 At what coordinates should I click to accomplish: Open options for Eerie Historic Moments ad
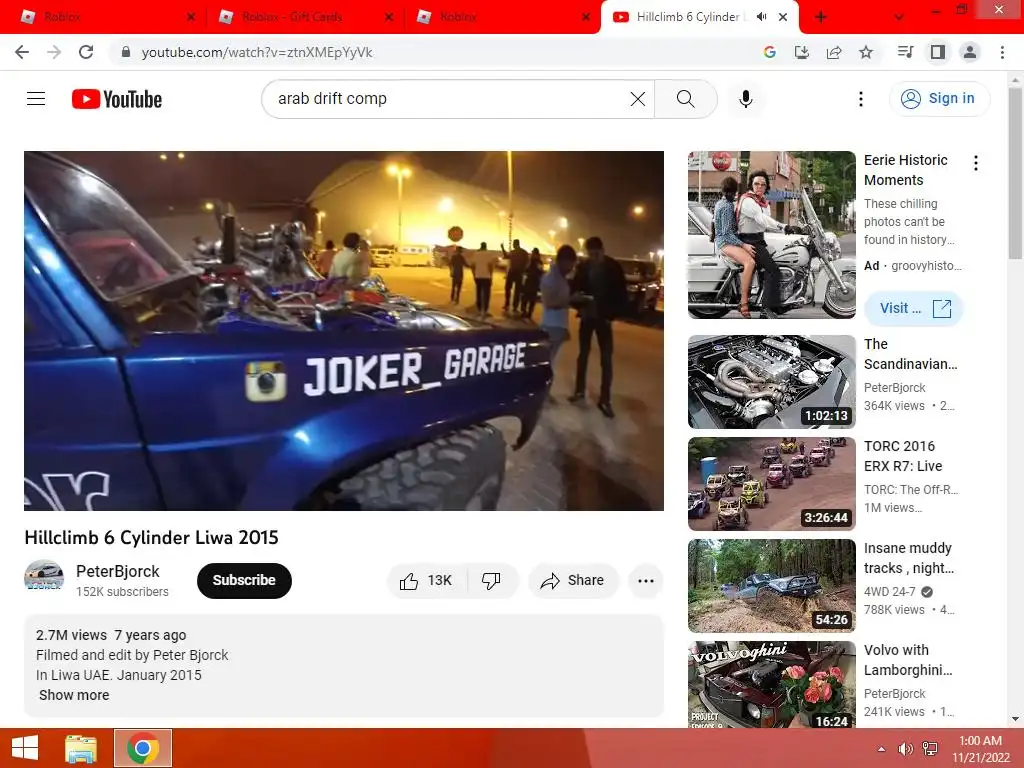tap(976, 163)
